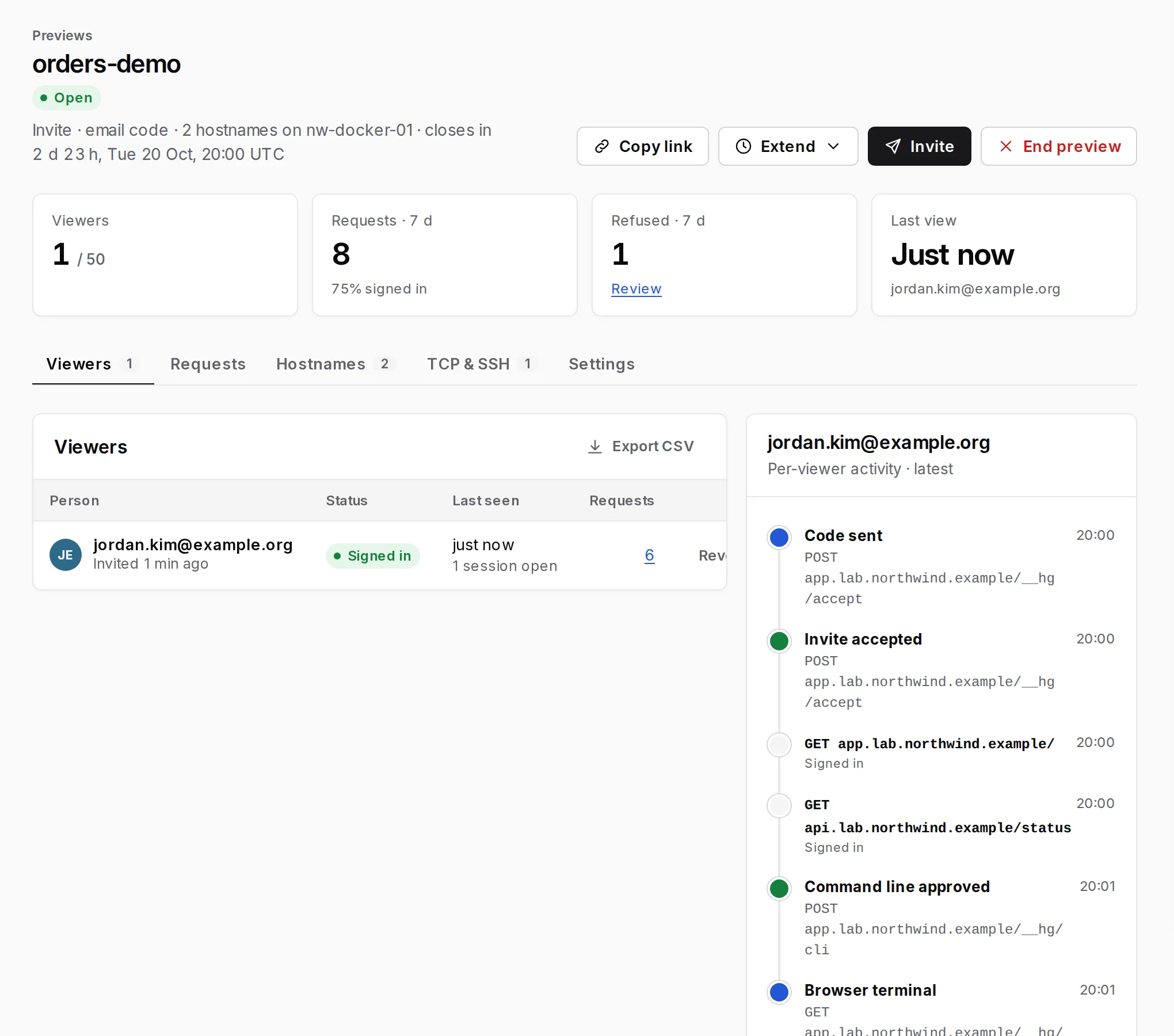Screen dimensions: 1174x1036
Task: Click the Last view Just now card
Action: point(1004,255)
